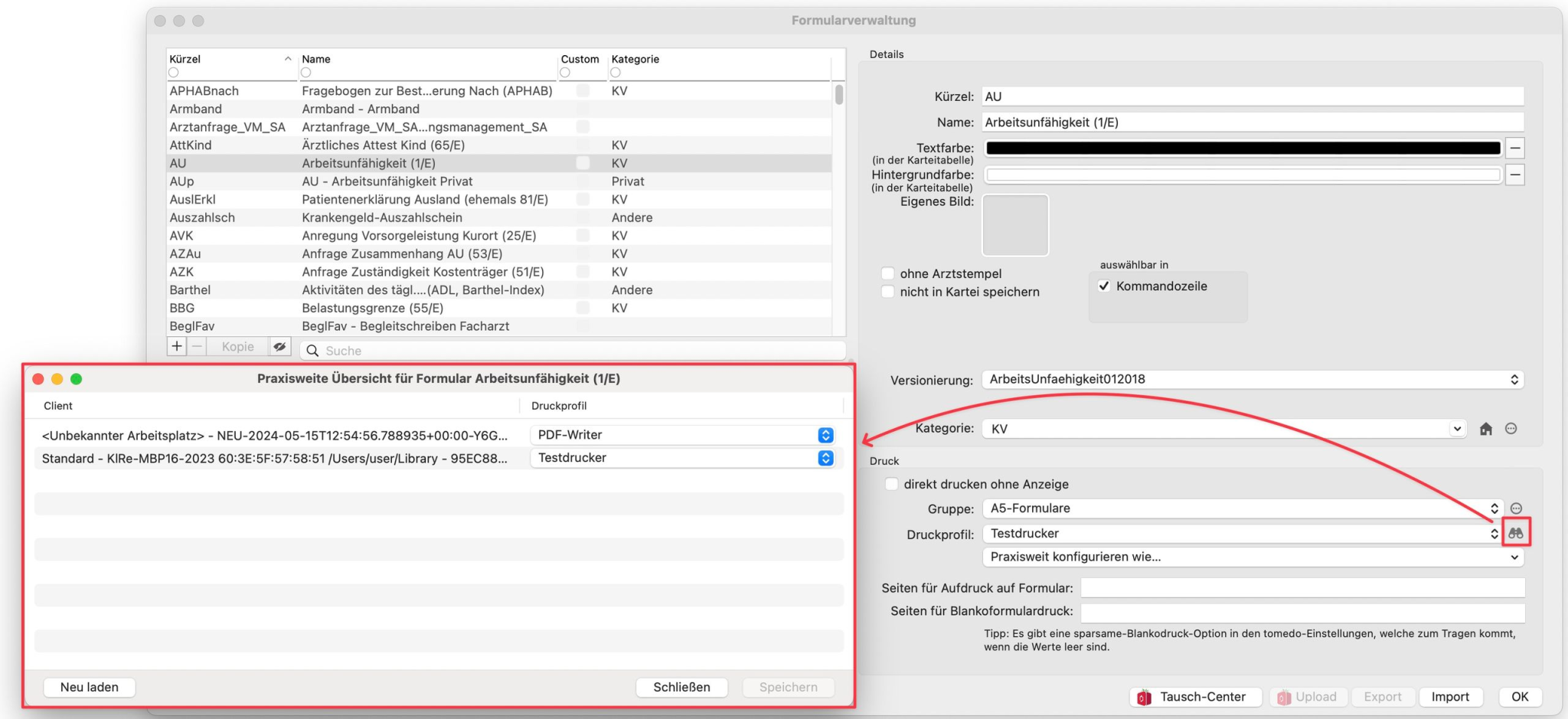Click filter circle under Kategorie column

[x=616, y=73]
